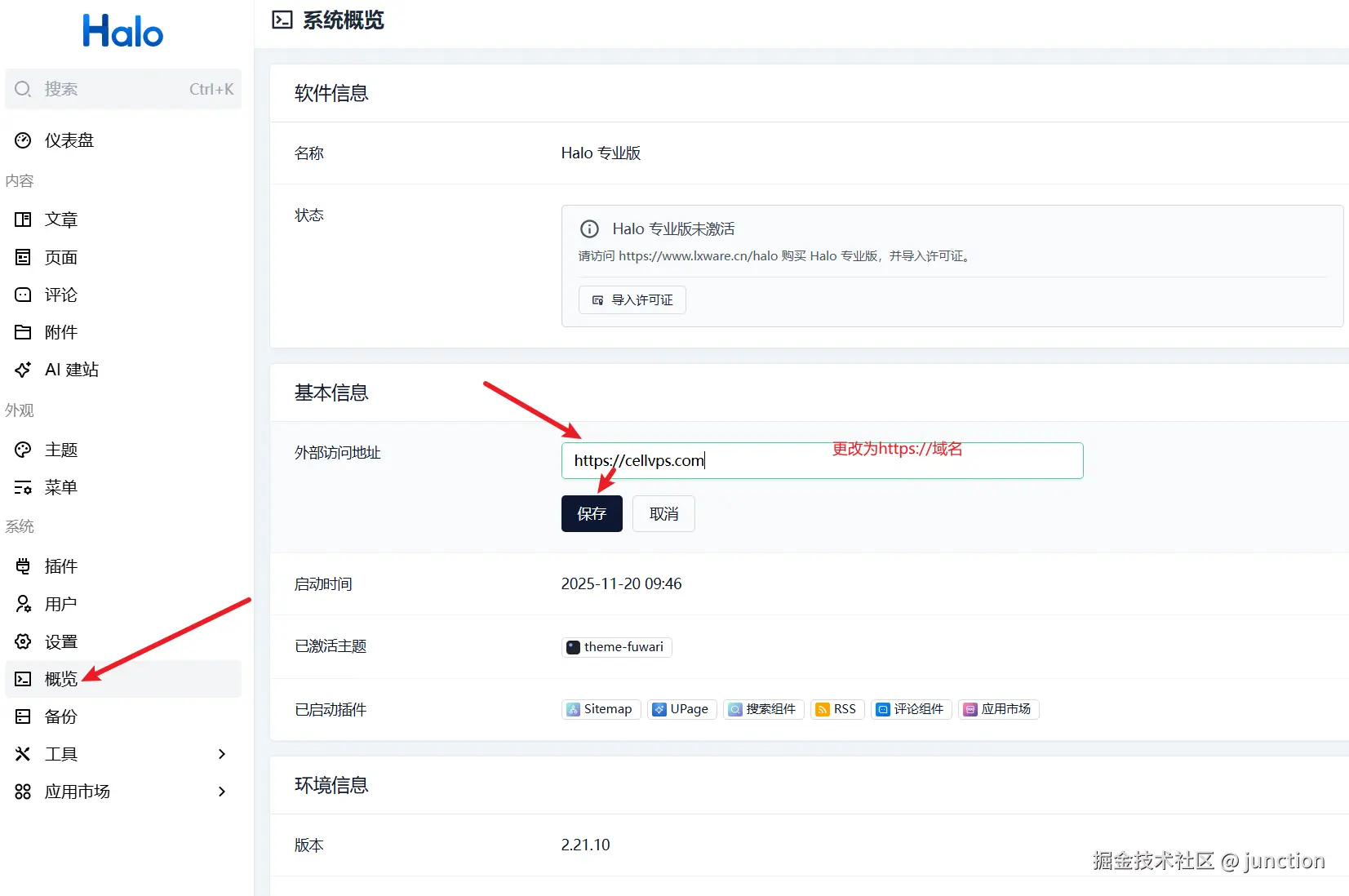Open the 仪表盘 dashboard icon
The image size is (1349, 896).
(x=23, y=140)
